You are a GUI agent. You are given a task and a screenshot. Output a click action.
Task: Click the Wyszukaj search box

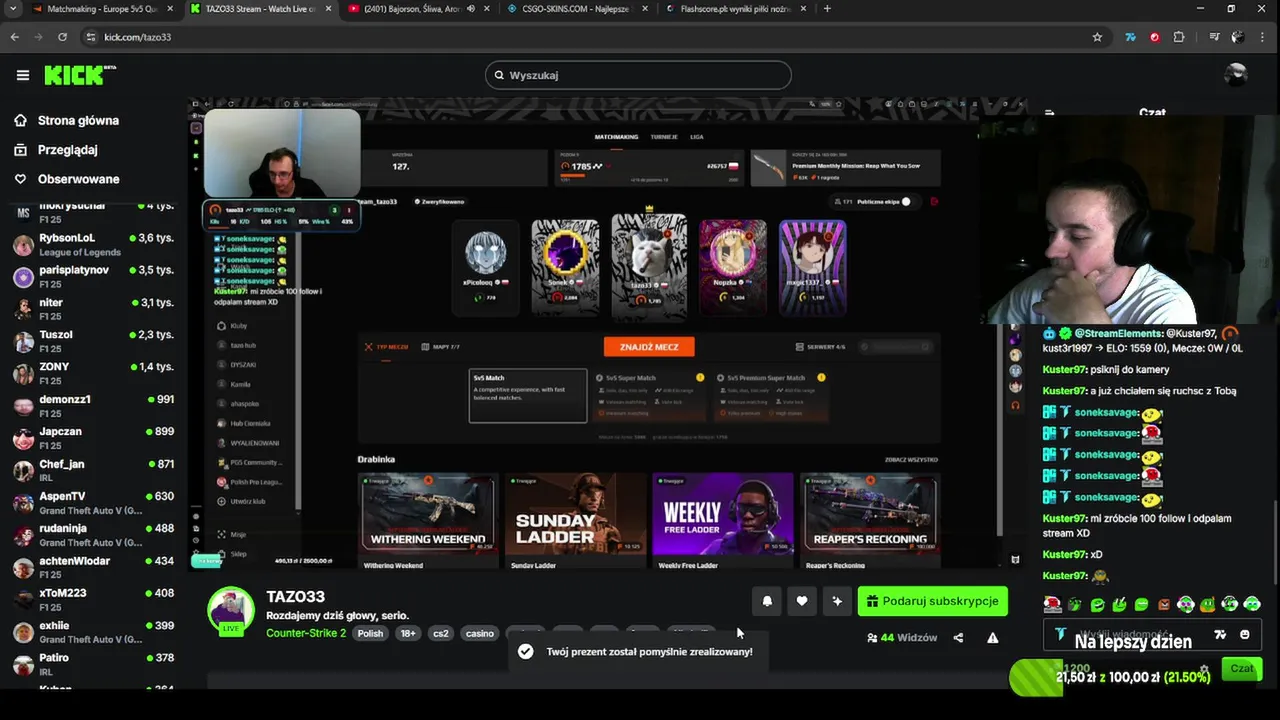(638, 75)
